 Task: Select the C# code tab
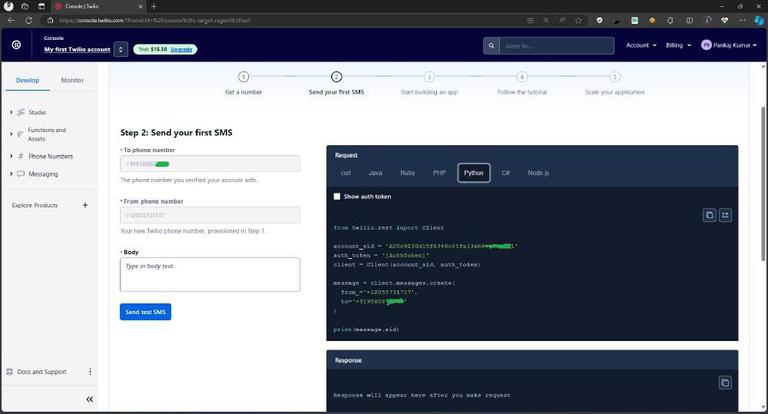[506, 173]
